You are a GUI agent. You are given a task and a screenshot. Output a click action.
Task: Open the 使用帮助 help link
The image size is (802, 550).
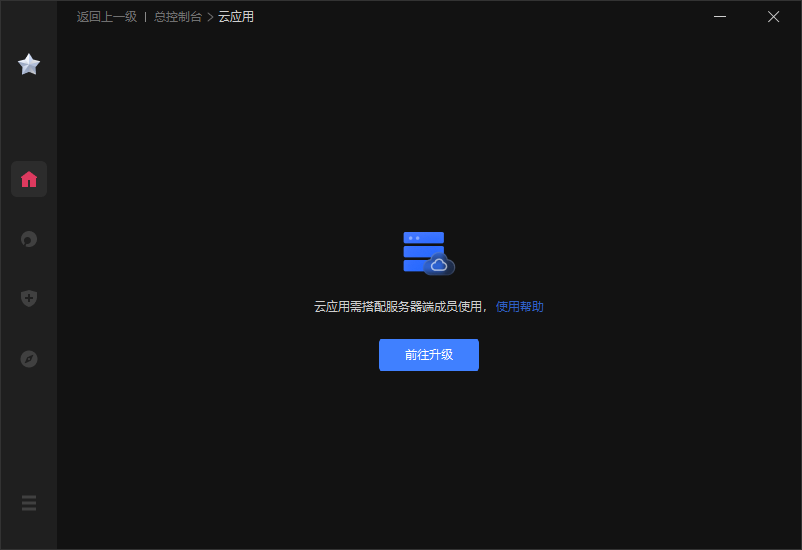point(519,306)
